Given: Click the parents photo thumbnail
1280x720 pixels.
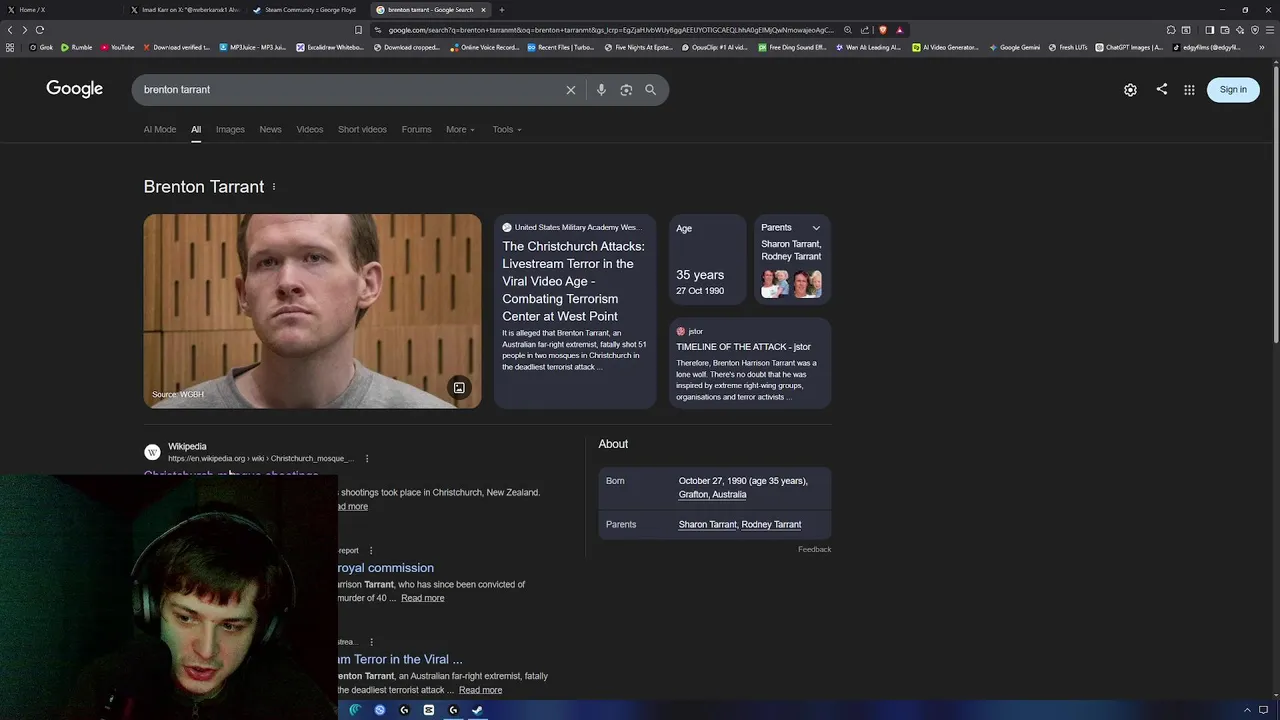Looking at the screenshot, I should pos(791,284).
